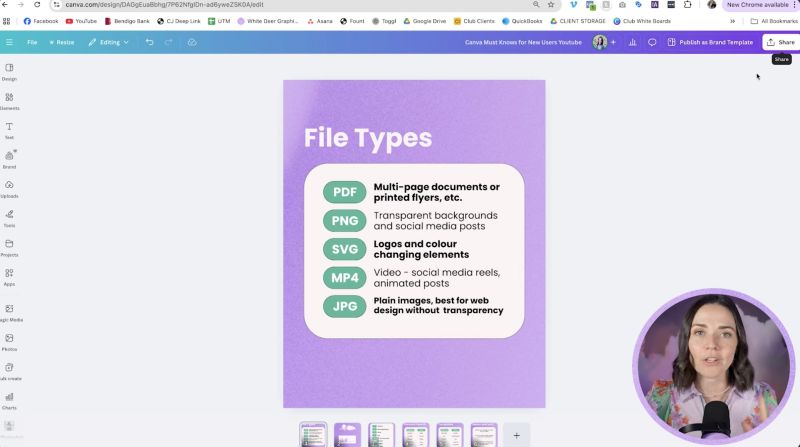Open the Magic Media sidebar panel
The width and height of the screenshot is (800, 447).
10,313
